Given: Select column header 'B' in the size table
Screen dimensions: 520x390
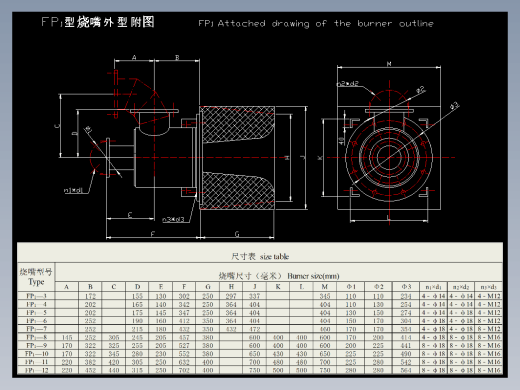Looking at the screenshot, I should coord(90,287).
